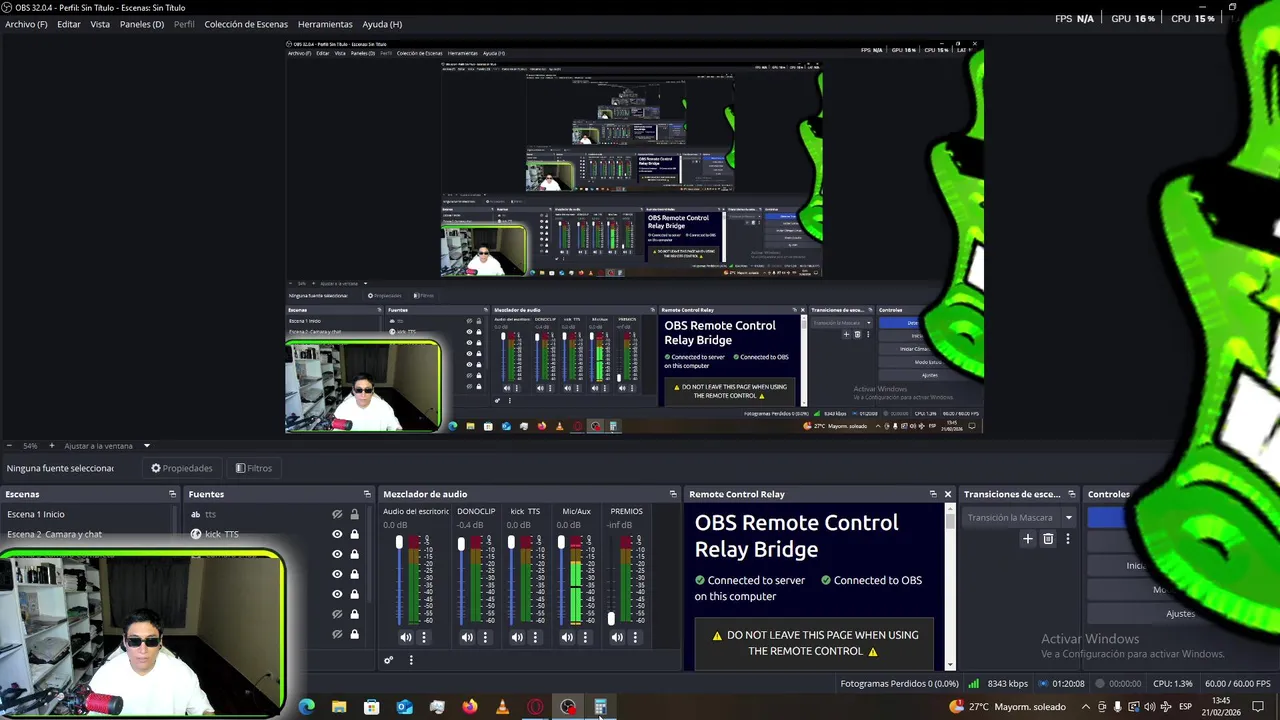Open Microsoft Edge from taskbar

coord(306,707)
